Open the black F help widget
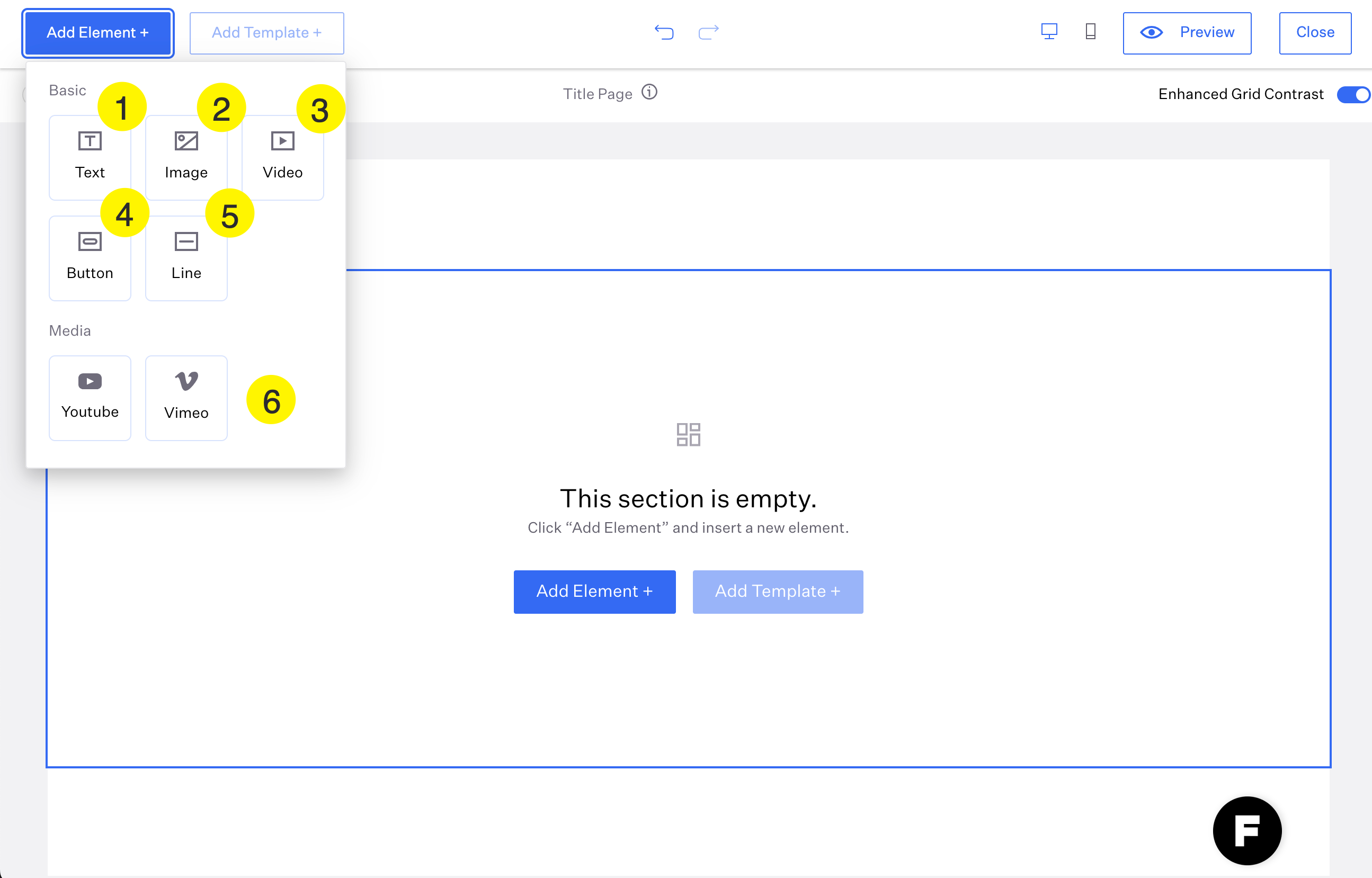Viewport: 1372px width, 878px height. pyautogui.click(x=1246, y=830)
